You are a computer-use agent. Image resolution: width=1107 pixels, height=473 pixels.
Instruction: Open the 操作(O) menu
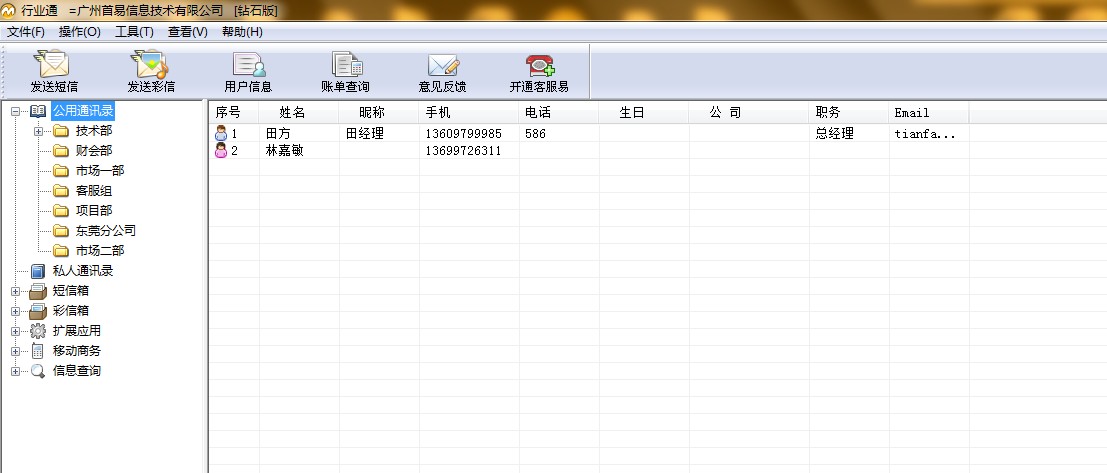80,32
